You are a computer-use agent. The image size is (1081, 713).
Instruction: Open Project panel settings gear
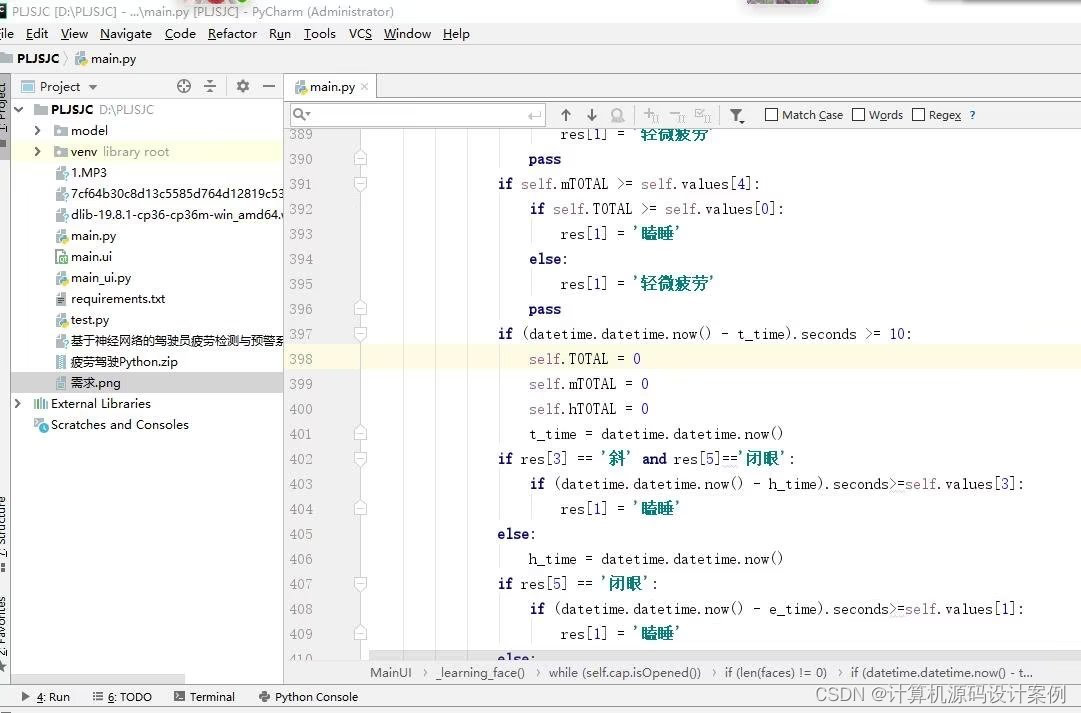[x=243, y=86]
